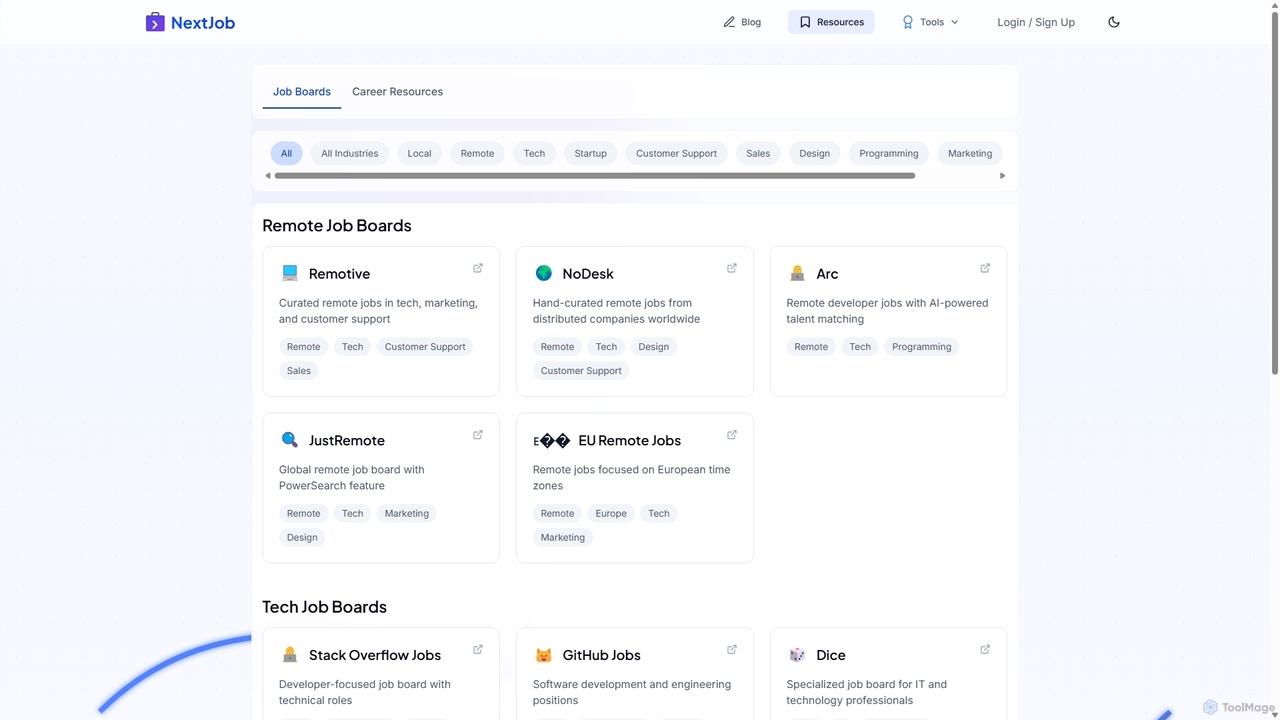Open the Arc external link icon

985,268
